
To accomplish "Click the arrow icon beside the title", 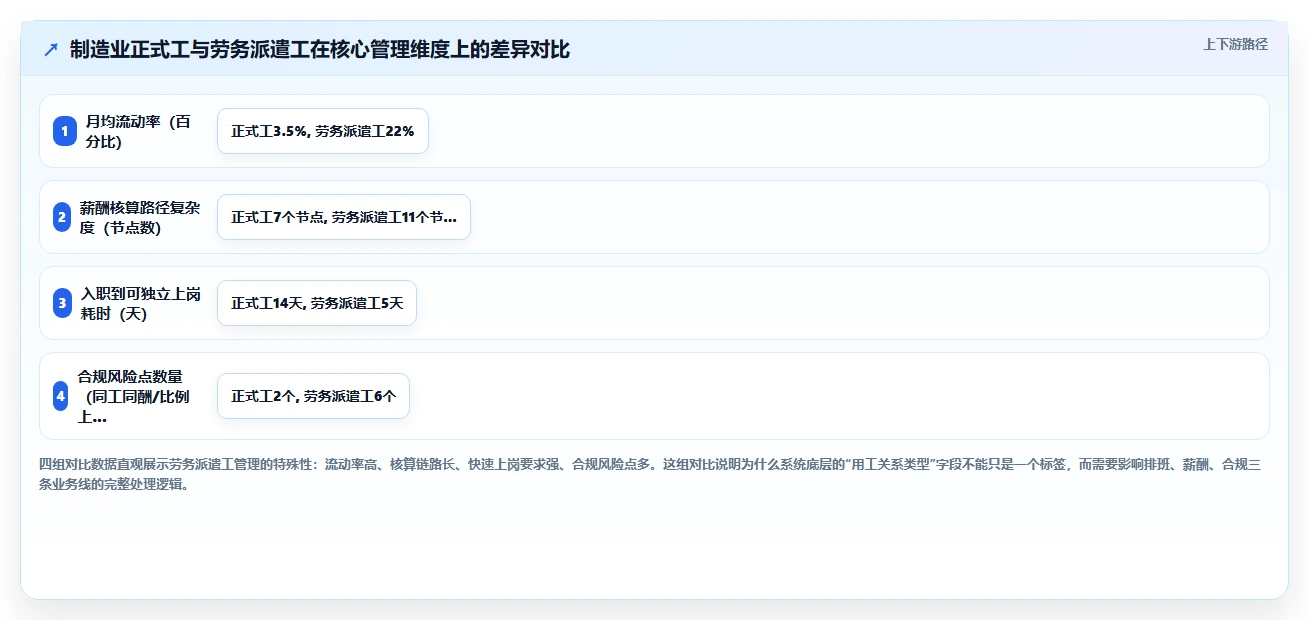I will click(51, 49).
